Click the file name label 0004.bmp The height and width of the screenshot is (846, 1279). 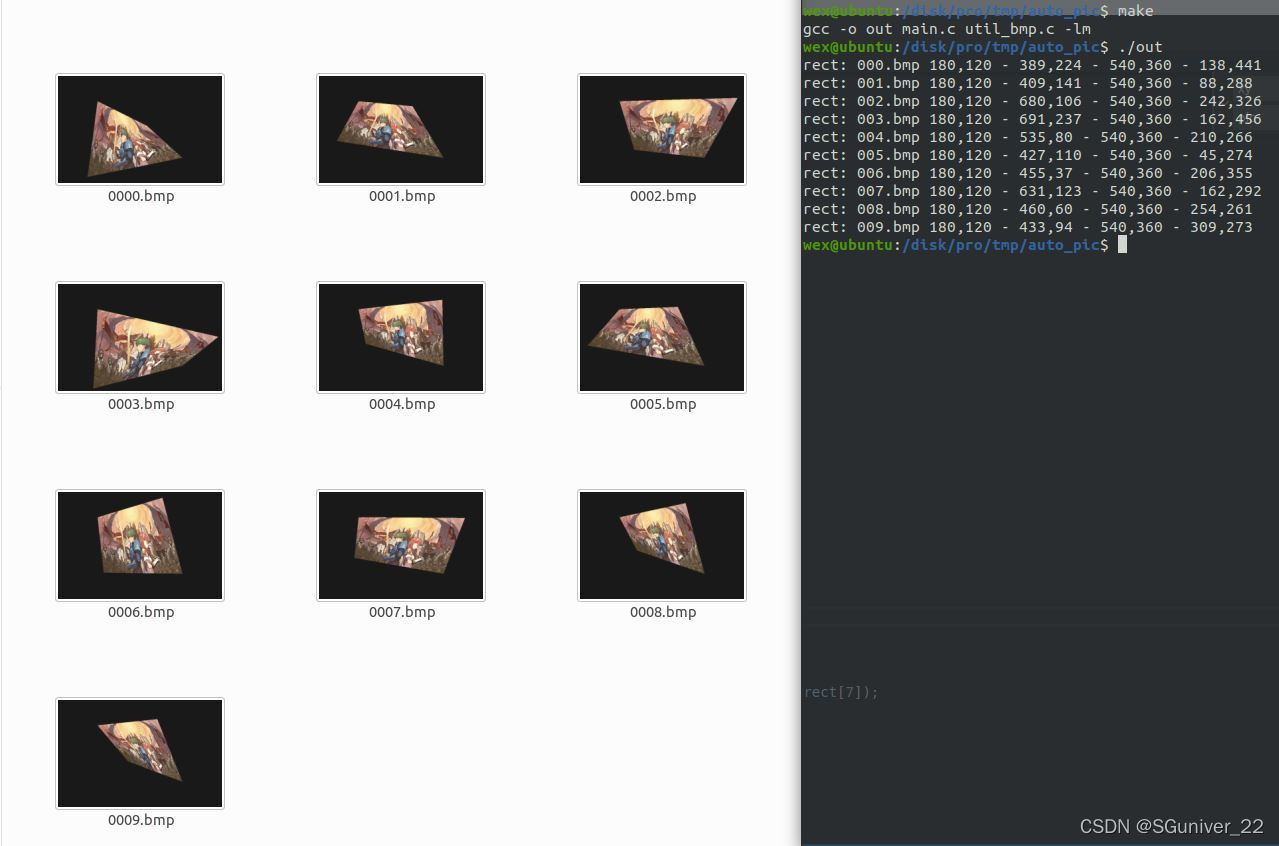coord(402,404)
